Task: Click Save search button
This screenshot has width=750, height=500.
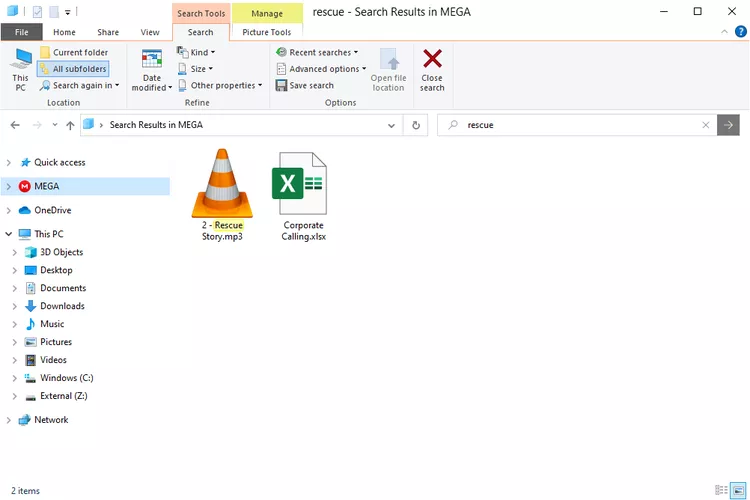Action: [305, 85]
